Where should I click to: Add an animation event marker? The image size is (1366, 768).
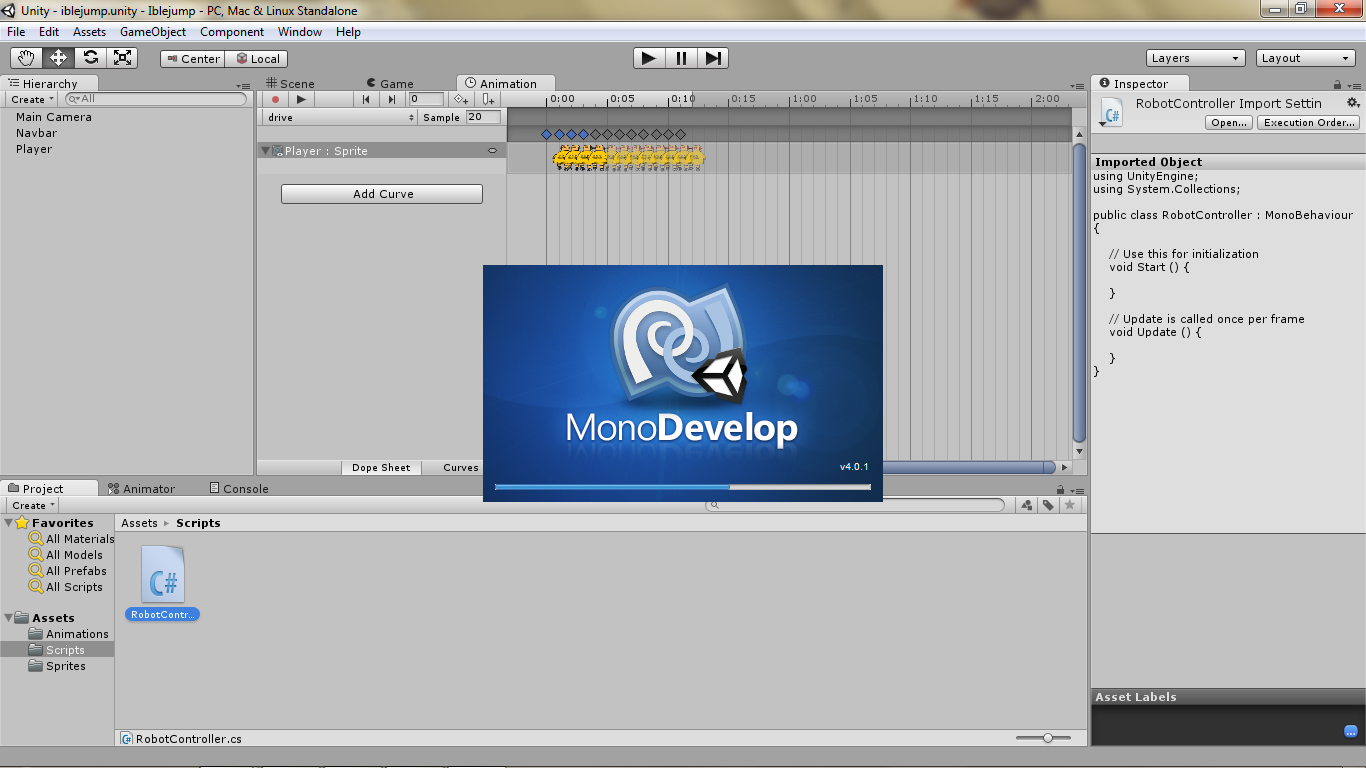click(486, 99)
